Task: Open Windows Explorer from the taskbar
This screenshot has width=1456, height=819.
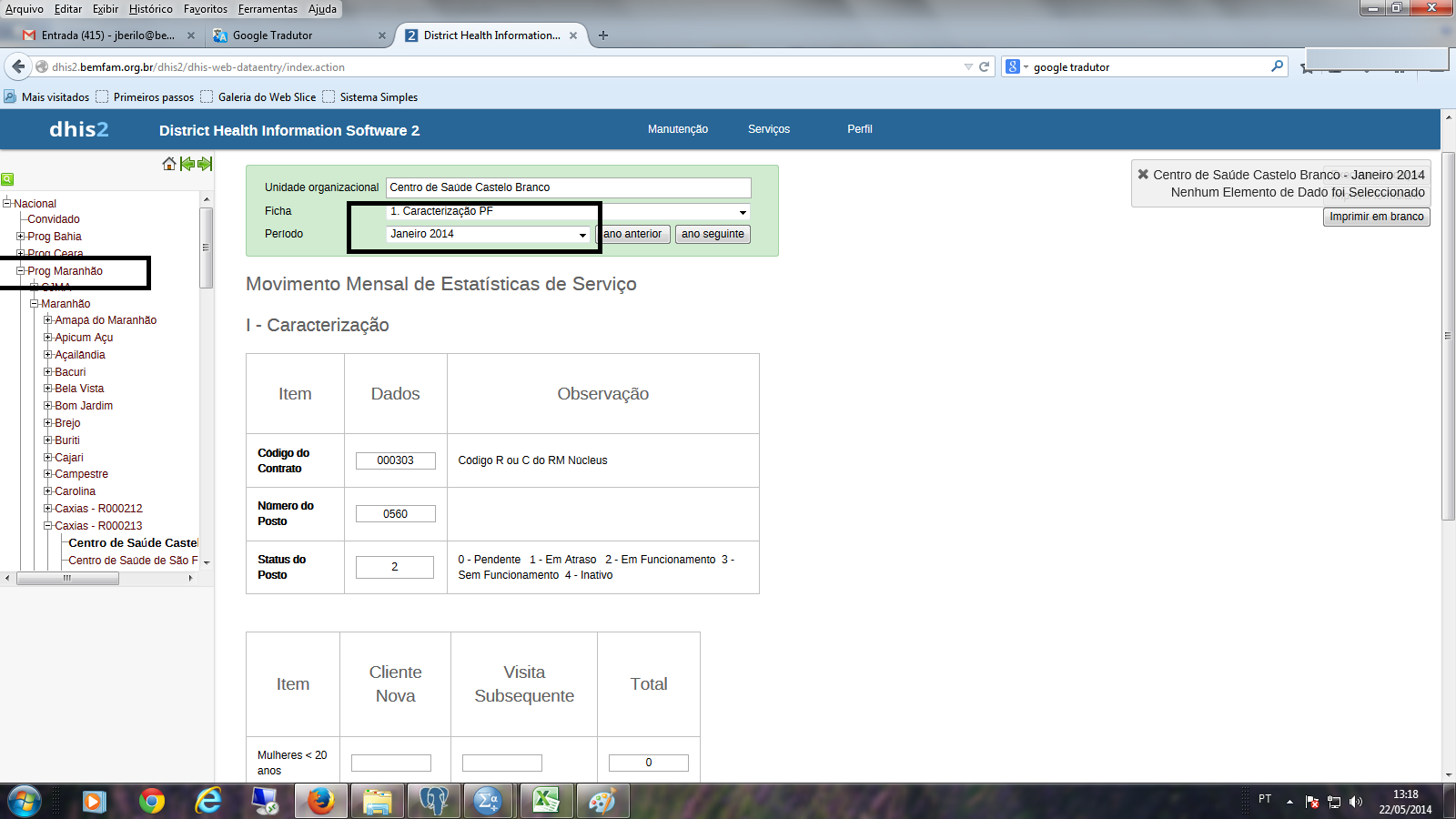Action: pyautogui.click(x=377, y=801)
